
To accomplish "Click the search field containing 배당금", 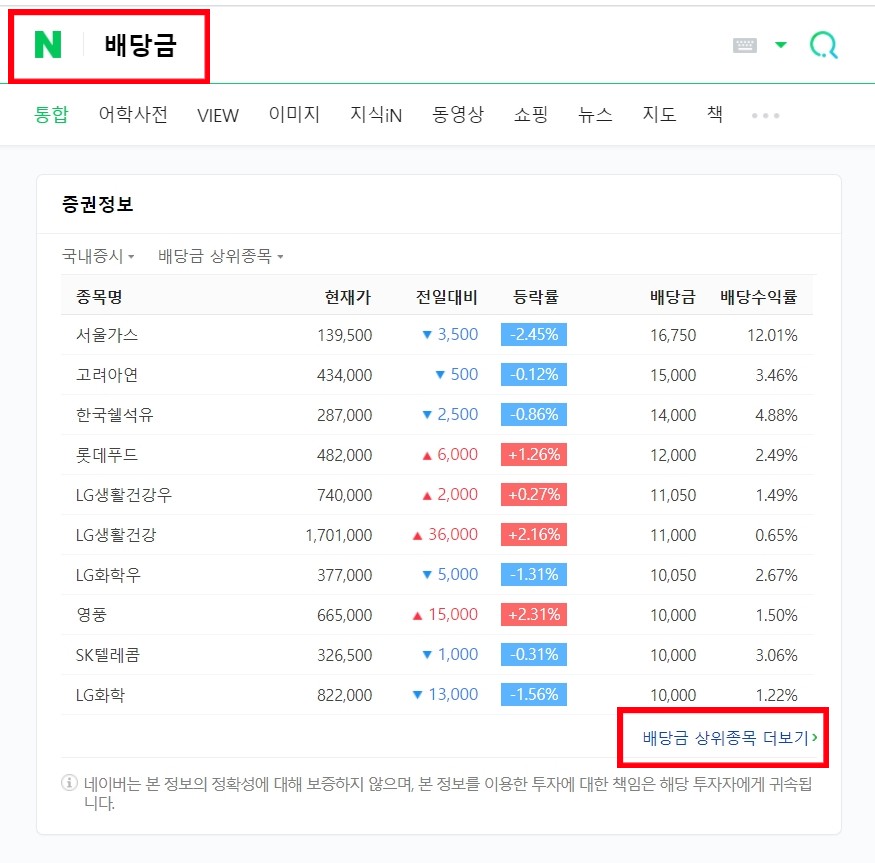I will coord(141,45).
